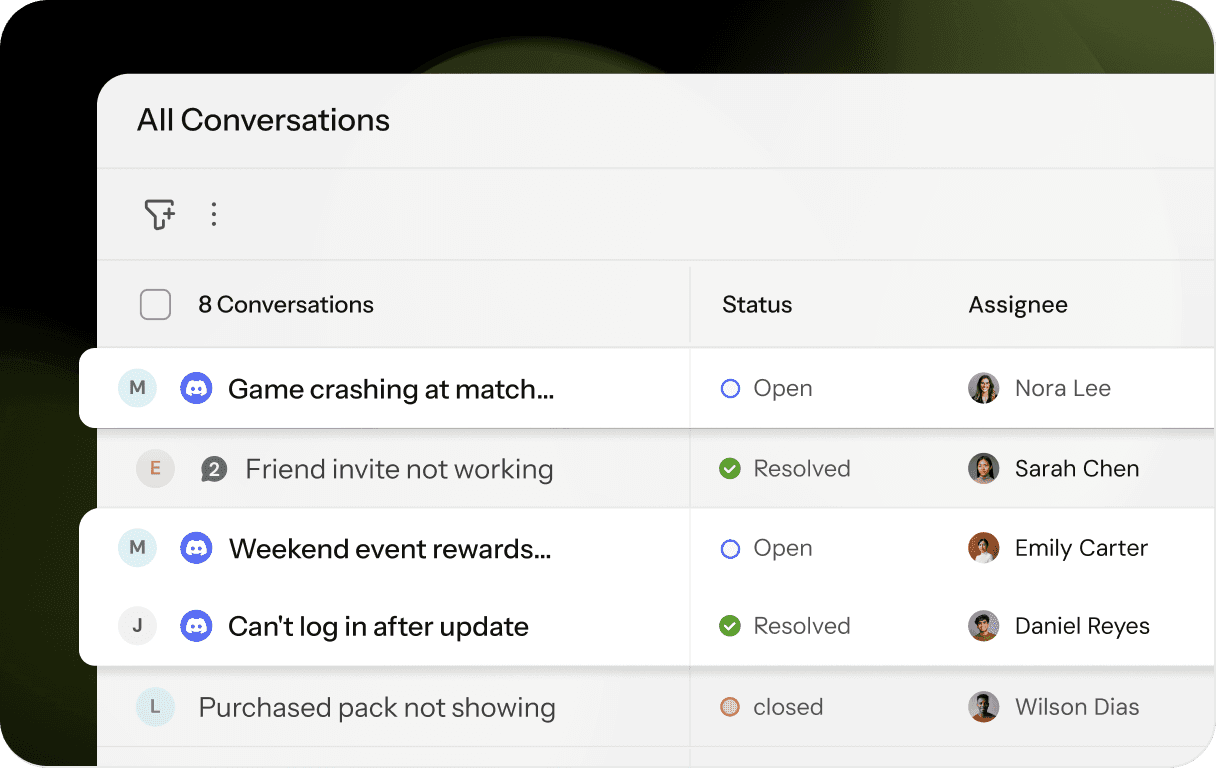Viewport: 1216px width, 768px height.
Task: Click Open status circle on Weekend event row
Action: pyautogui.click(x=730, y=548)
